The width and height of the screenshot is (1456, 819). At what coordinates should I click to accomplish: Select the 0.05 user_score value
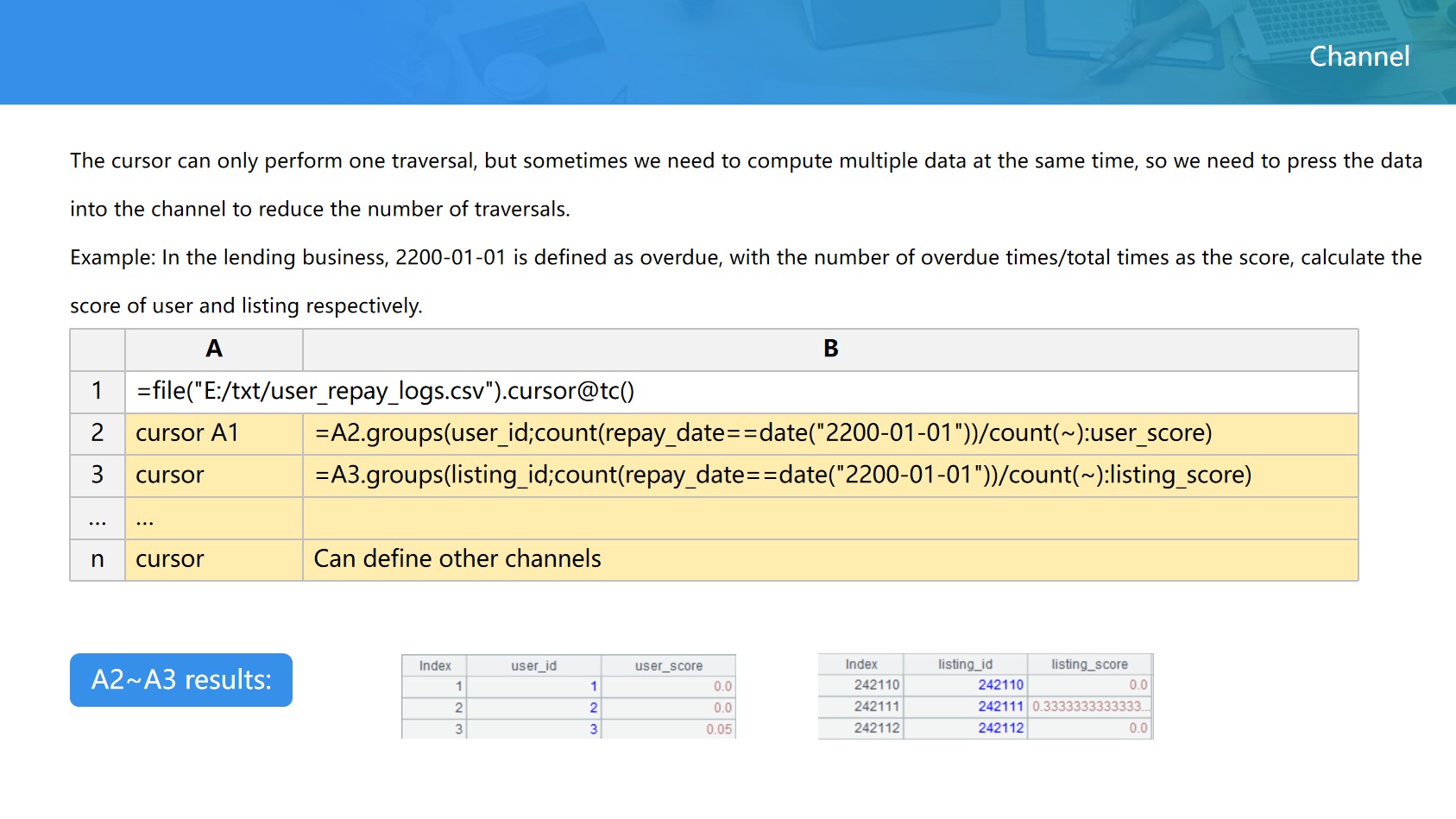(x=718, y=729)
